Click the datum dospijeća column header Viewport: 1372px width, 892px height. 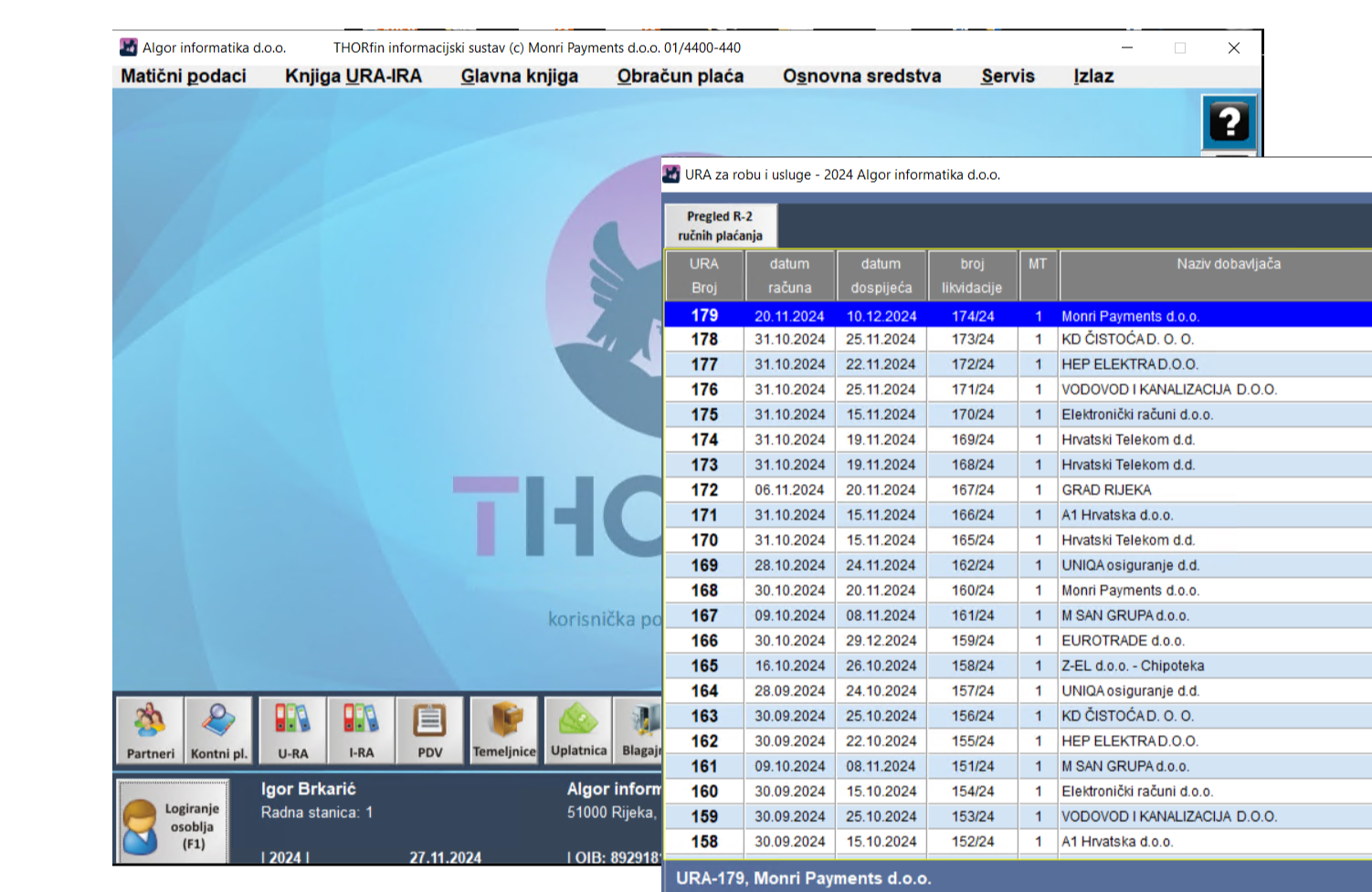(x=881, y=275)
